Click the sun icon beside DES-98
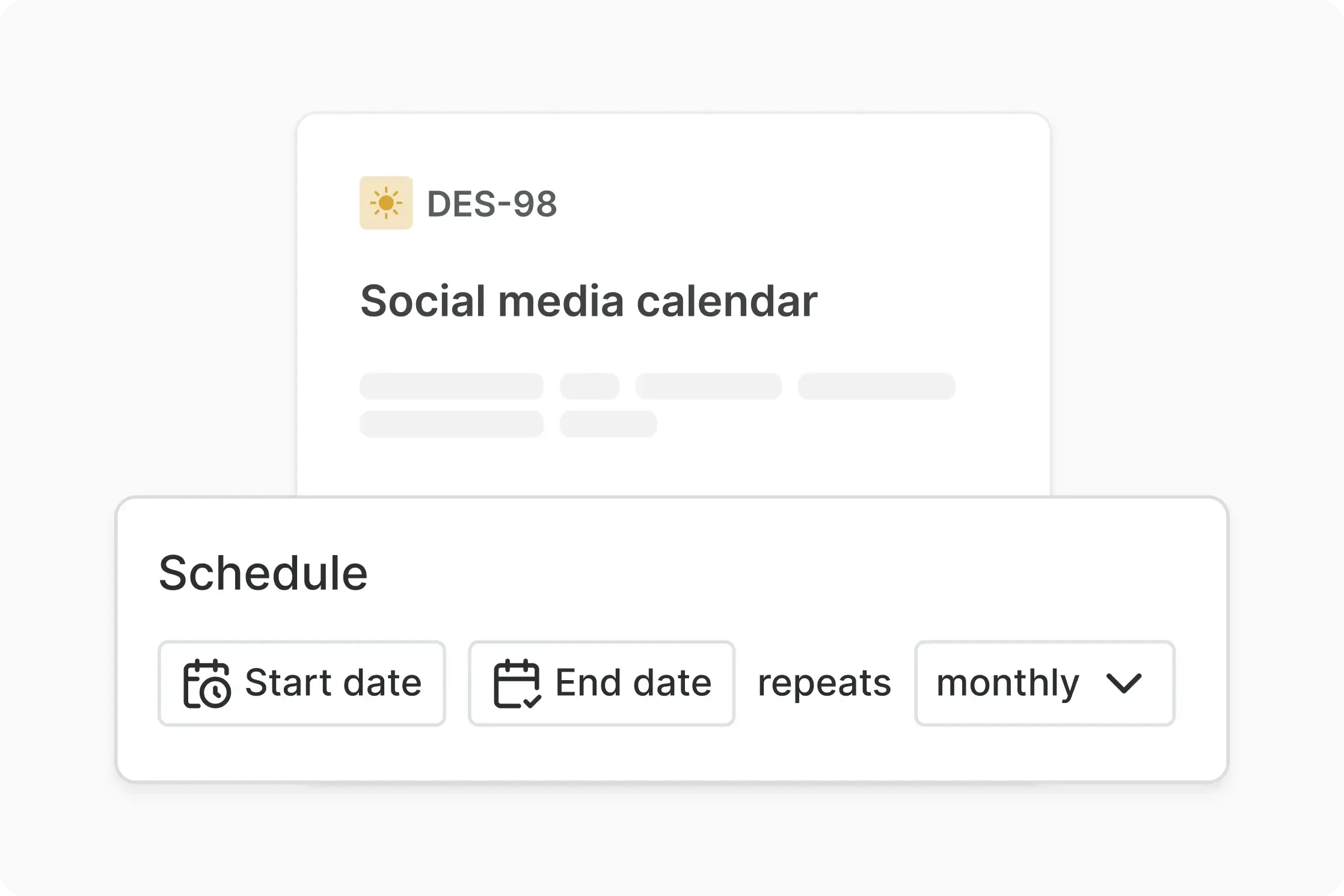This screenshot has width=1344, height=896. [386, 203]
